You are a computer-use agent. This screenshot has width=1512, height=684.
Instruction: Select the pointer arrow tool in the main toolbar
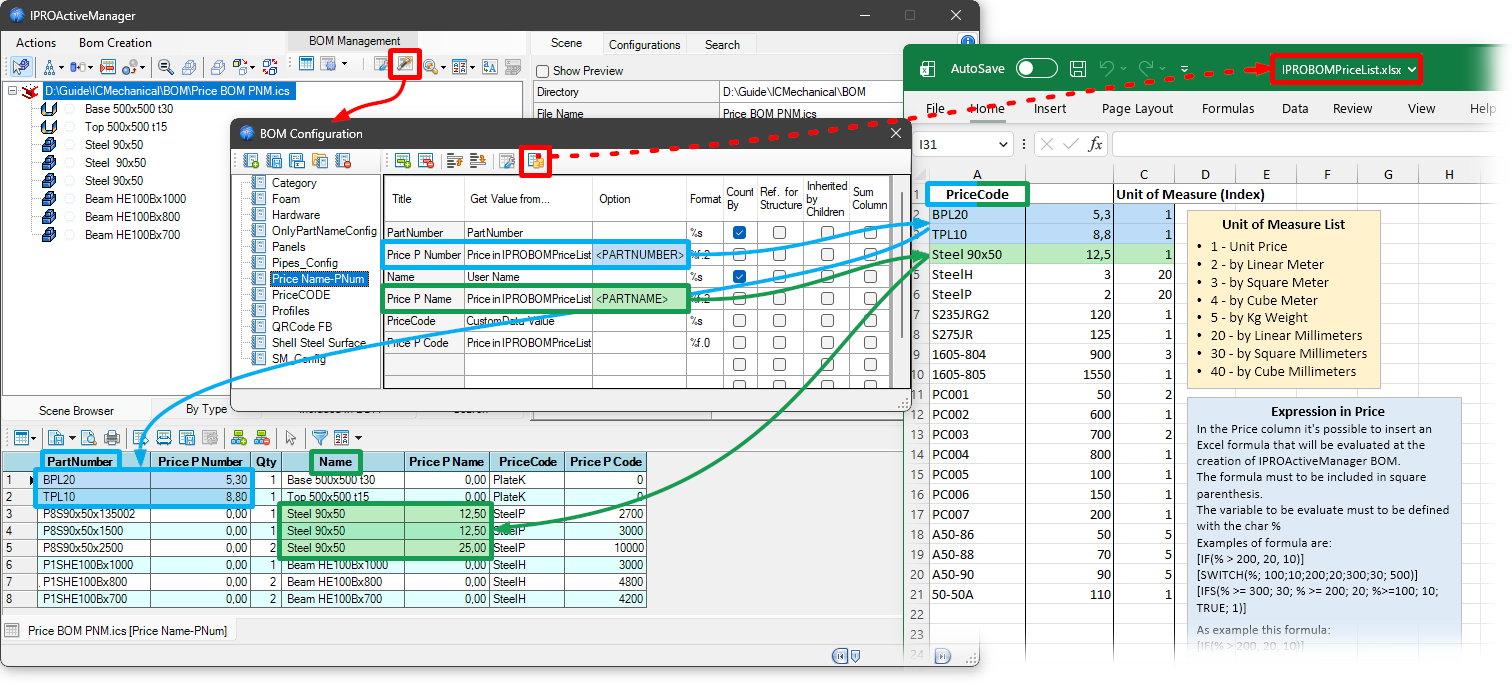[21, 66]
